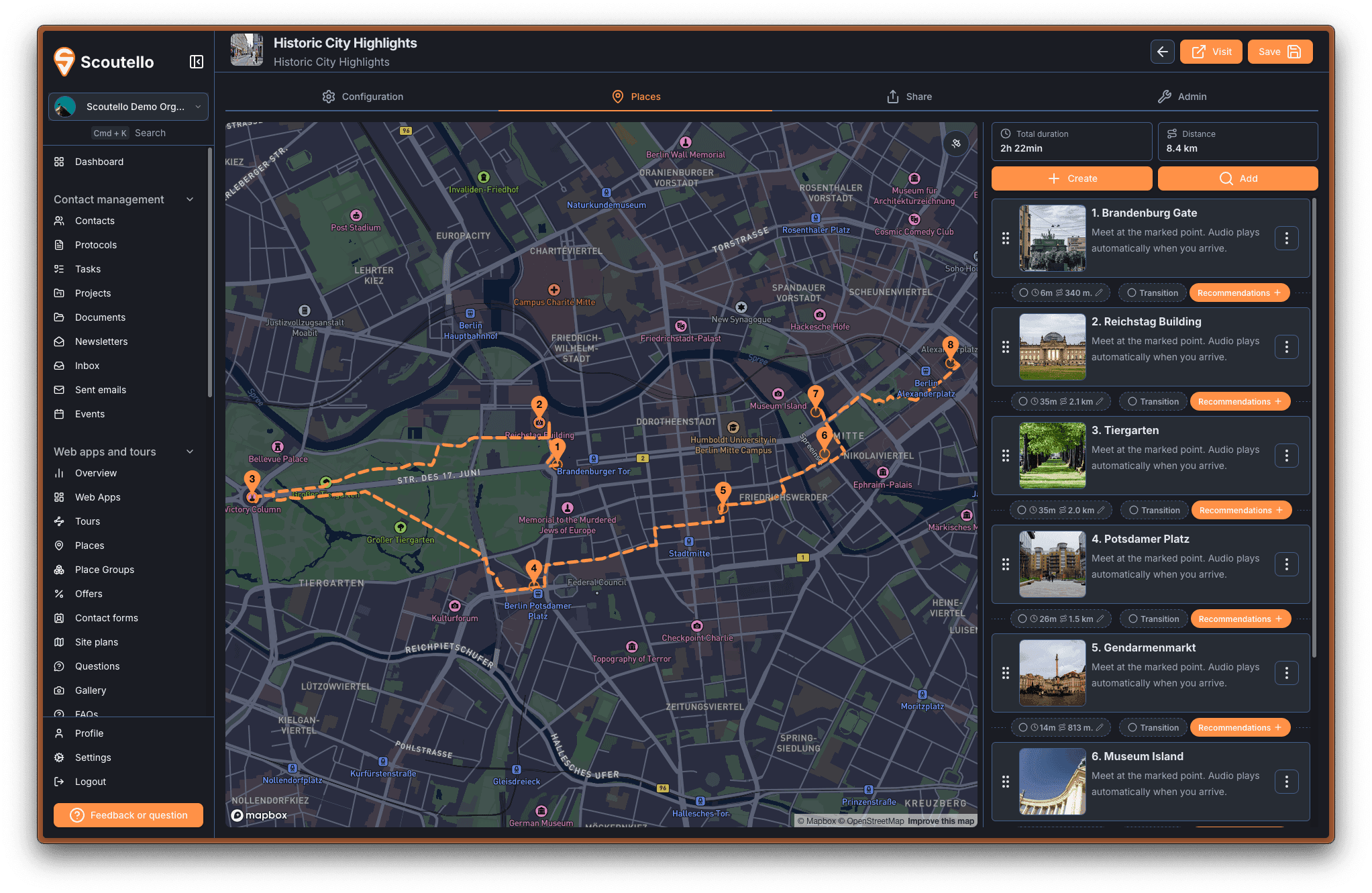Switch to the Share tab
Screen dimensions: 1372x893
coord(909,97)
